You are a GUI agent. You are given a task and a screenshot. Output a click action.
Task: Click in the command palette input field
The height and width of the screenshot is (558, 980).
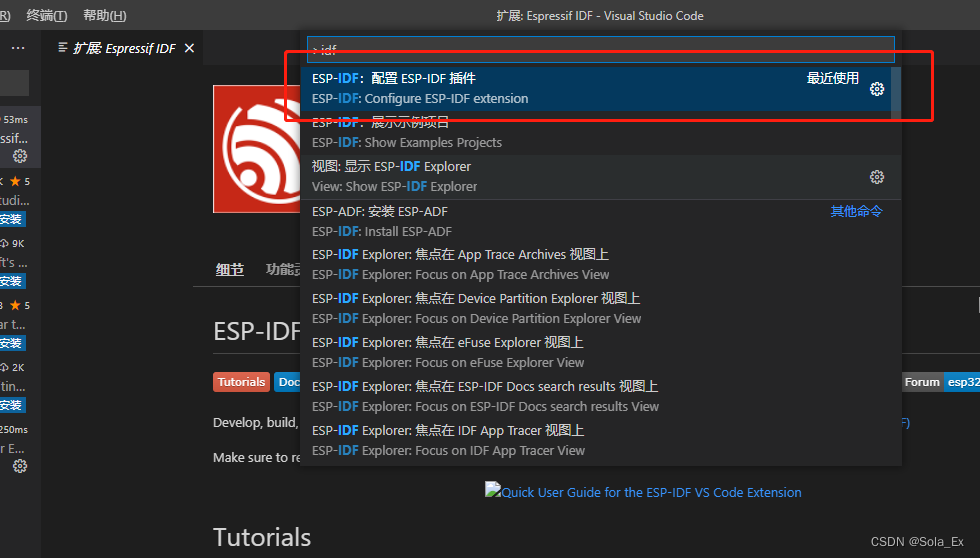click(x=601, y=49)
